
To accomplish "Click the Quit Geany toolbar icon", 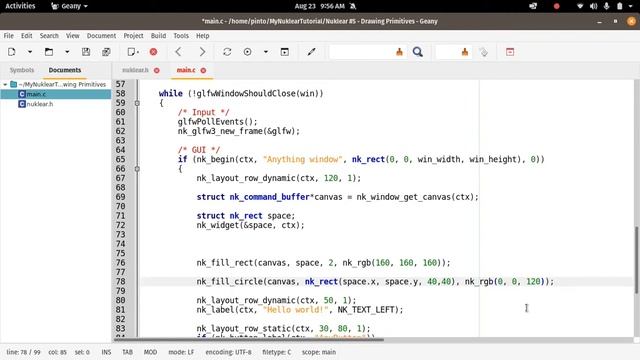I will click(510, 52).
